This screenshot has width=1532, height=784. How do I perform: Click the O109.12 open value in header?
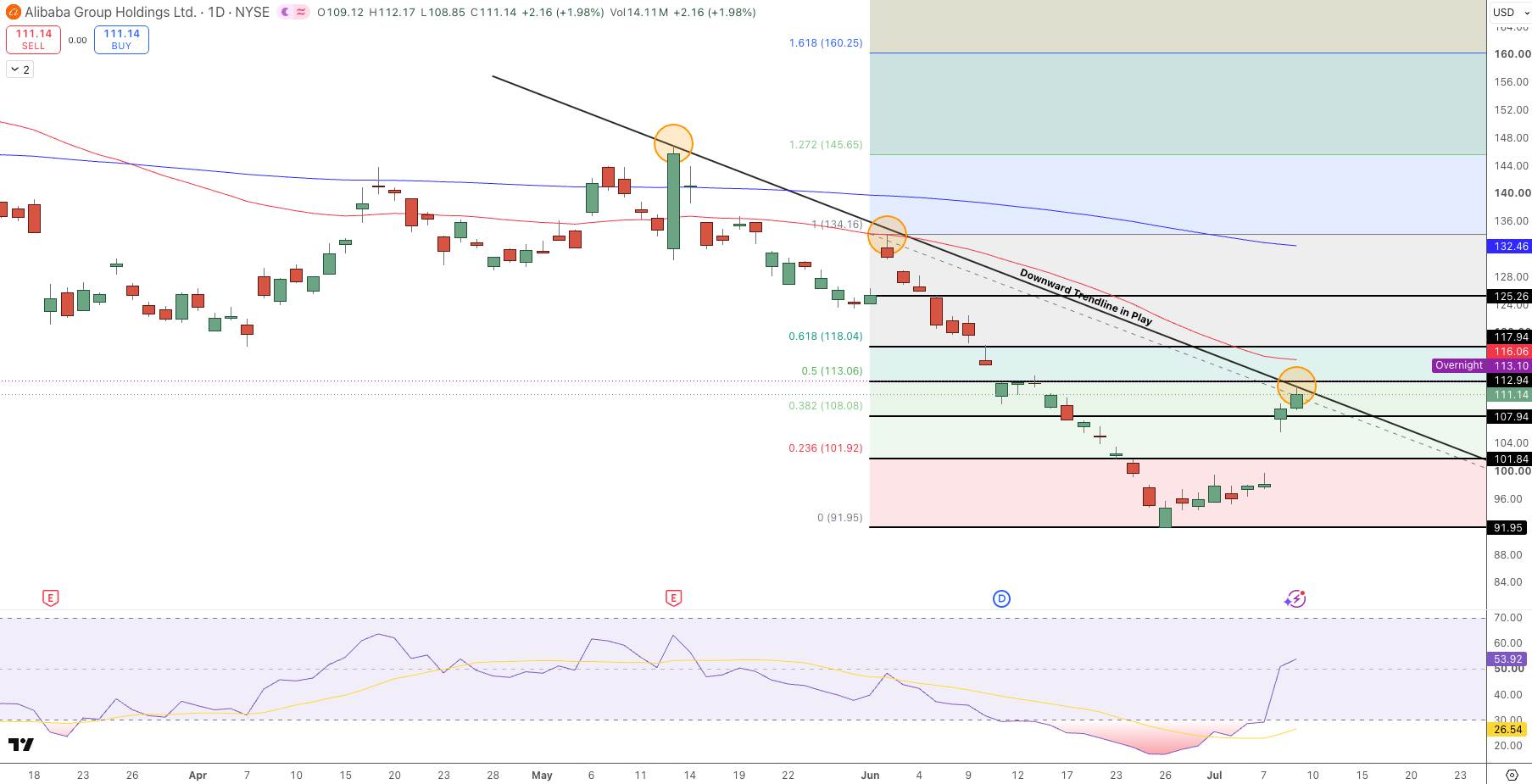point(340,13)
